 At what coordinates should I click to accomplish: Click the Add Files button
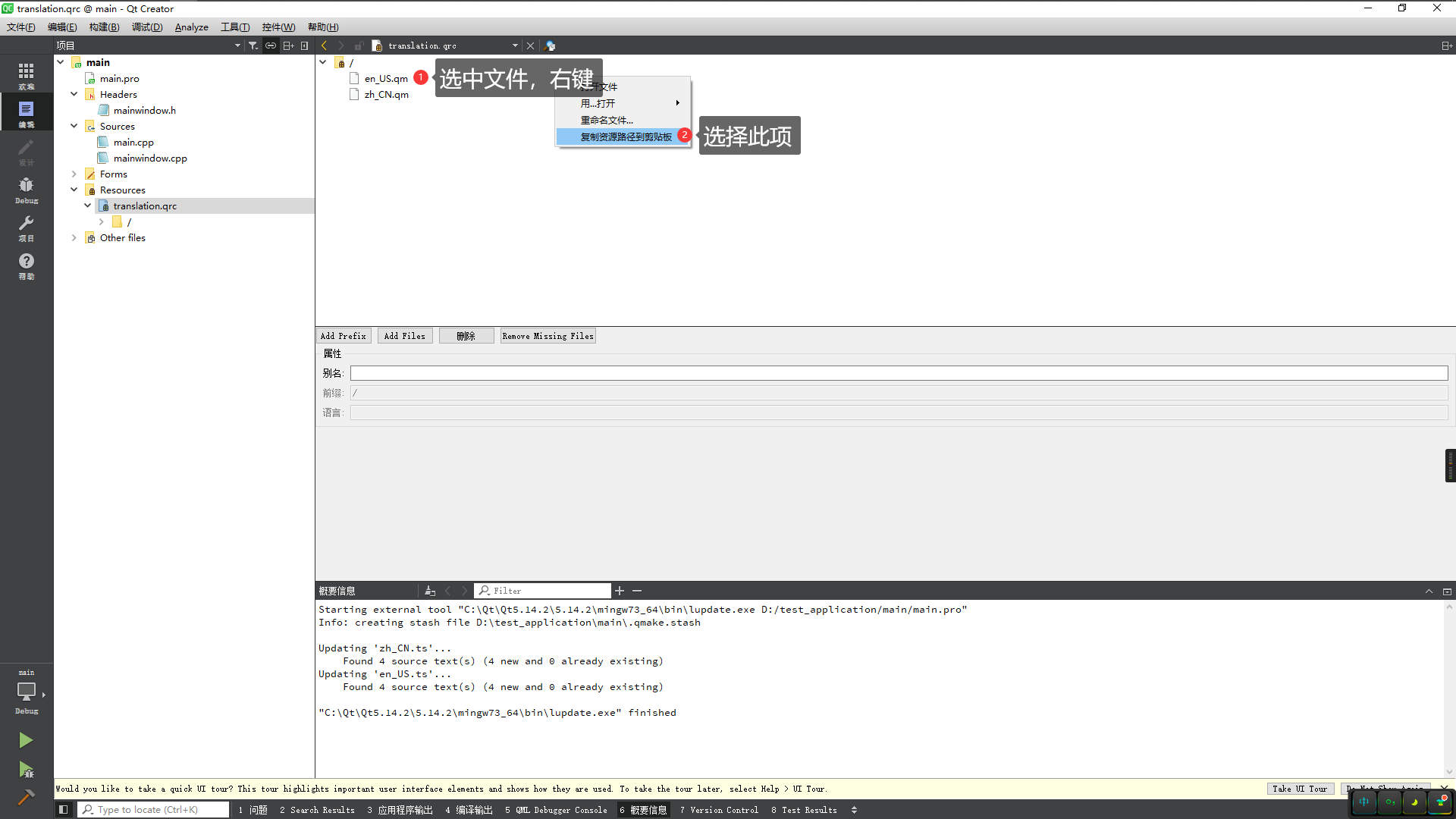[404, 335]
